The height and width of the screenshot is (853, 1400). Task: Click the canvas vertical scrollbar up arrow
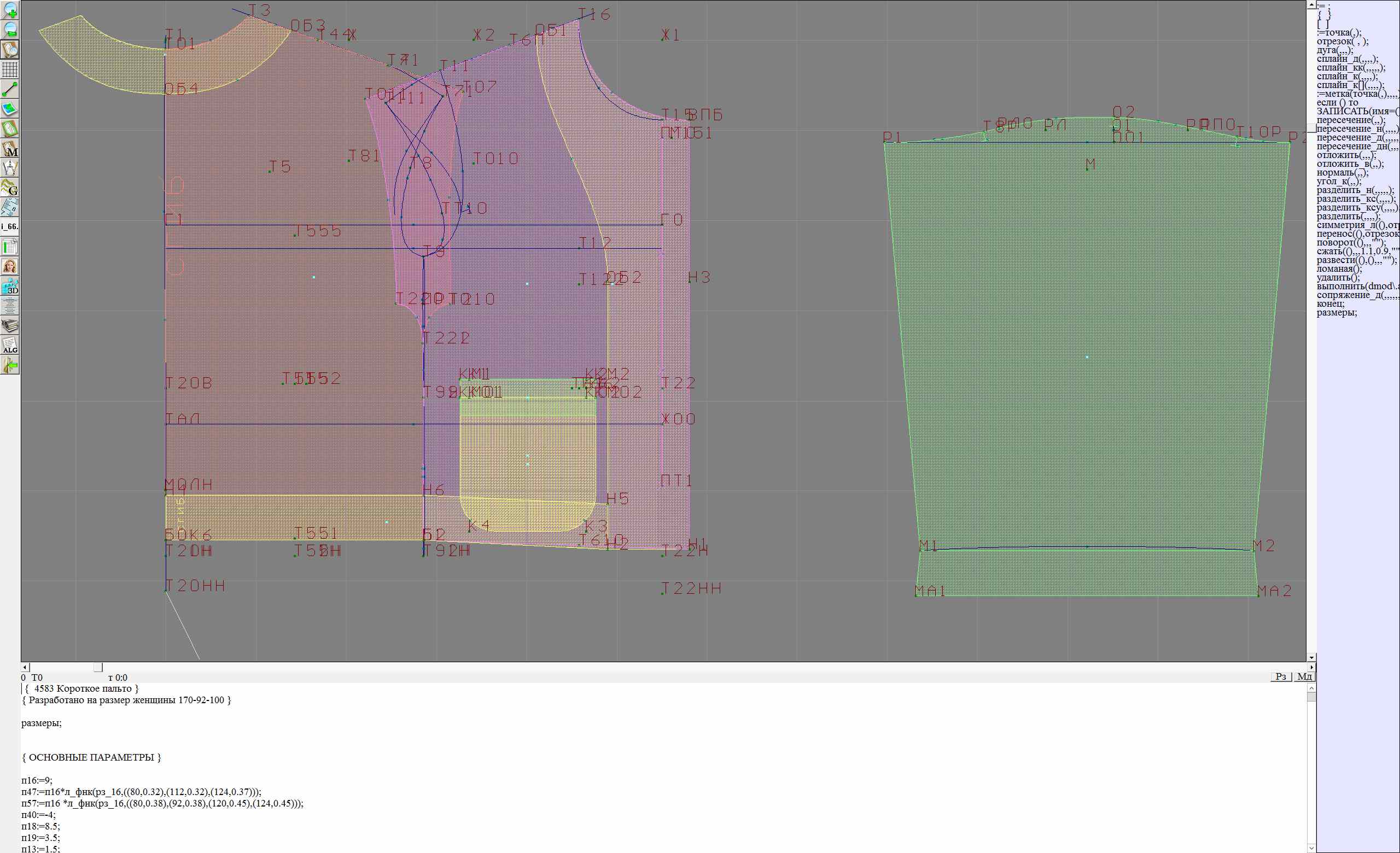(x=1311, y=4)
